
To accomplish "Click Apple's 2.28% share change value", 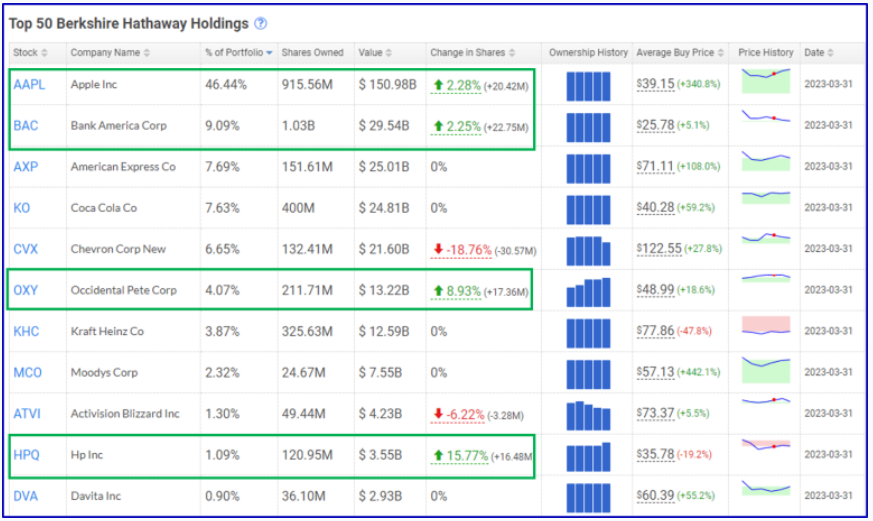I will pos(456,85).
